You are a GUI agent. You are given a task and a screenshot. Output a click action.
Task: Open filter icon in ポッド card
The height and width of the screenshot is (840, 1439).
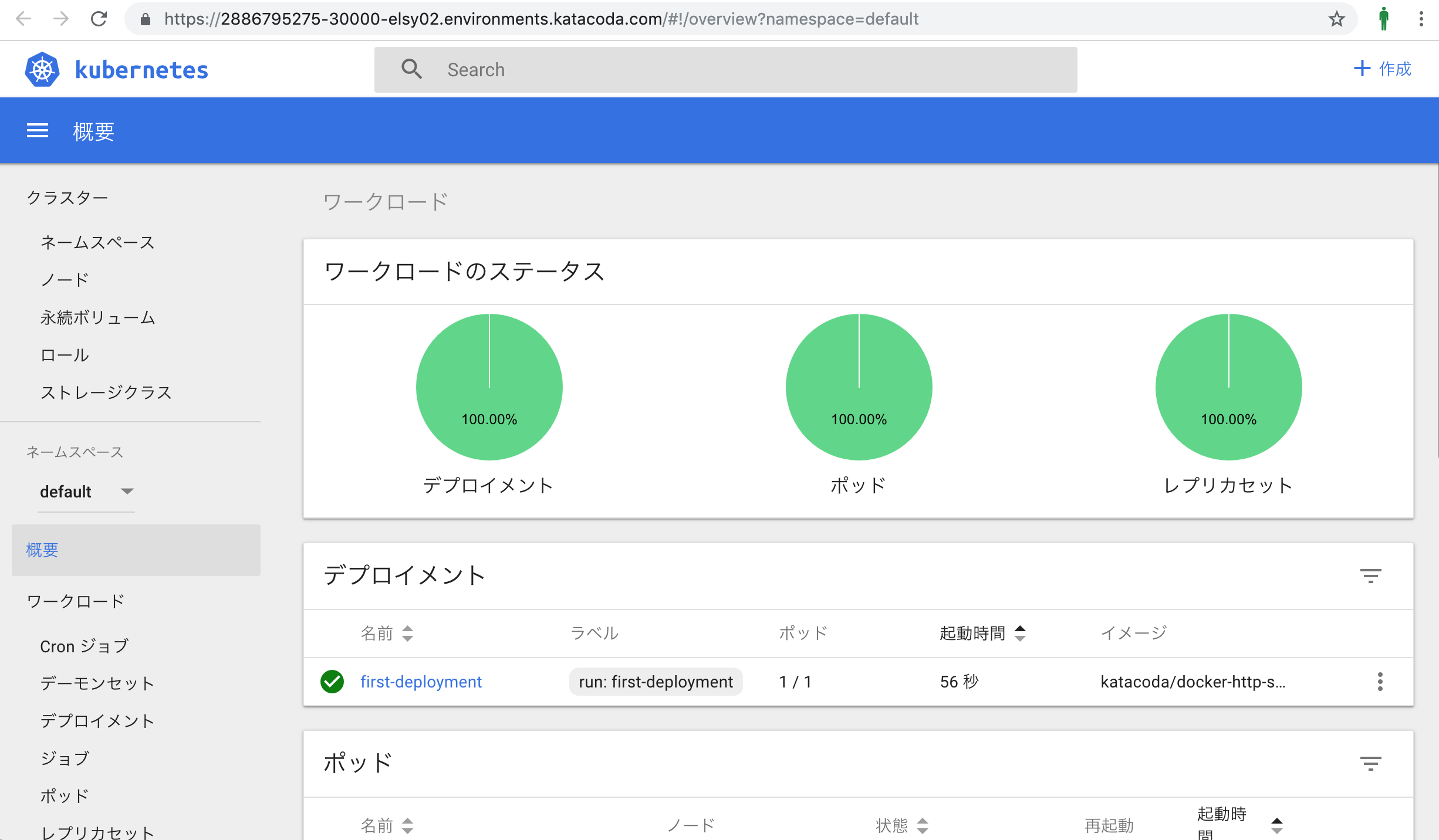point(1370,763)
